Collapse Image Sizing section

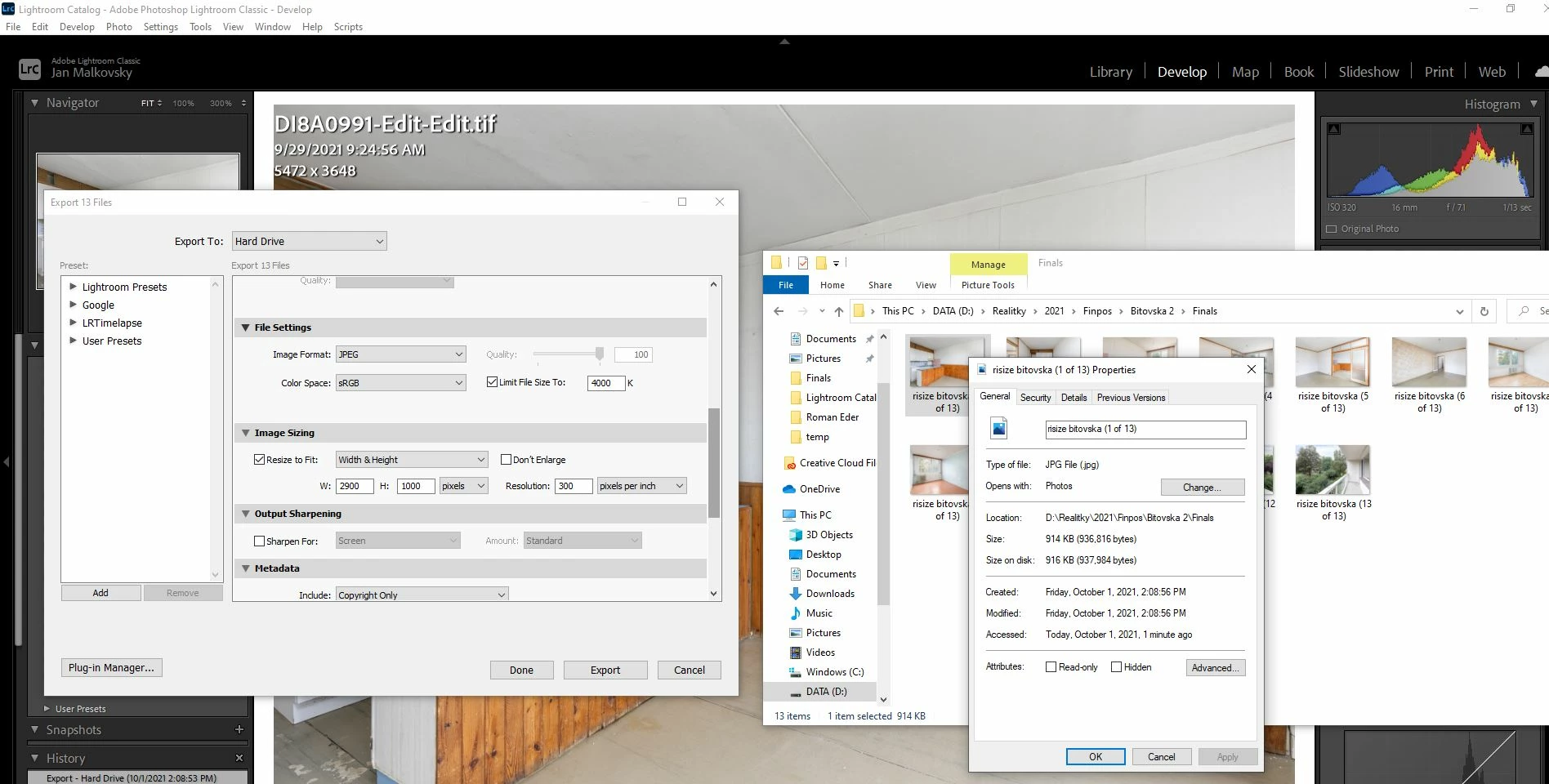(245, 433)
